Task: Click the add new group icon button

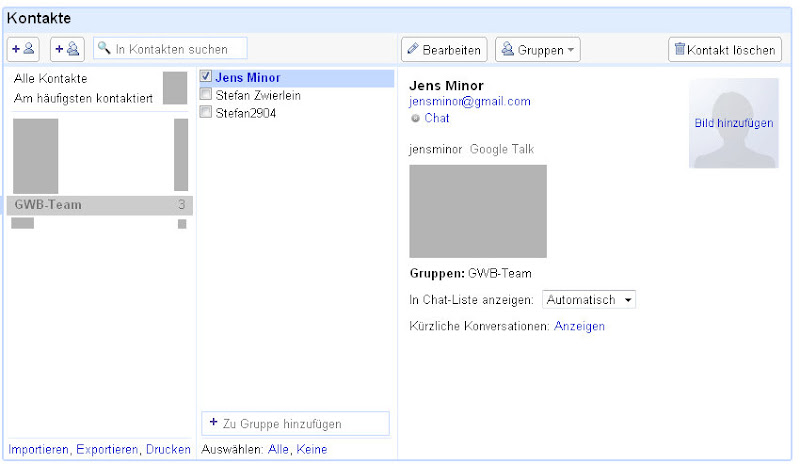Action: coord(67,49)
